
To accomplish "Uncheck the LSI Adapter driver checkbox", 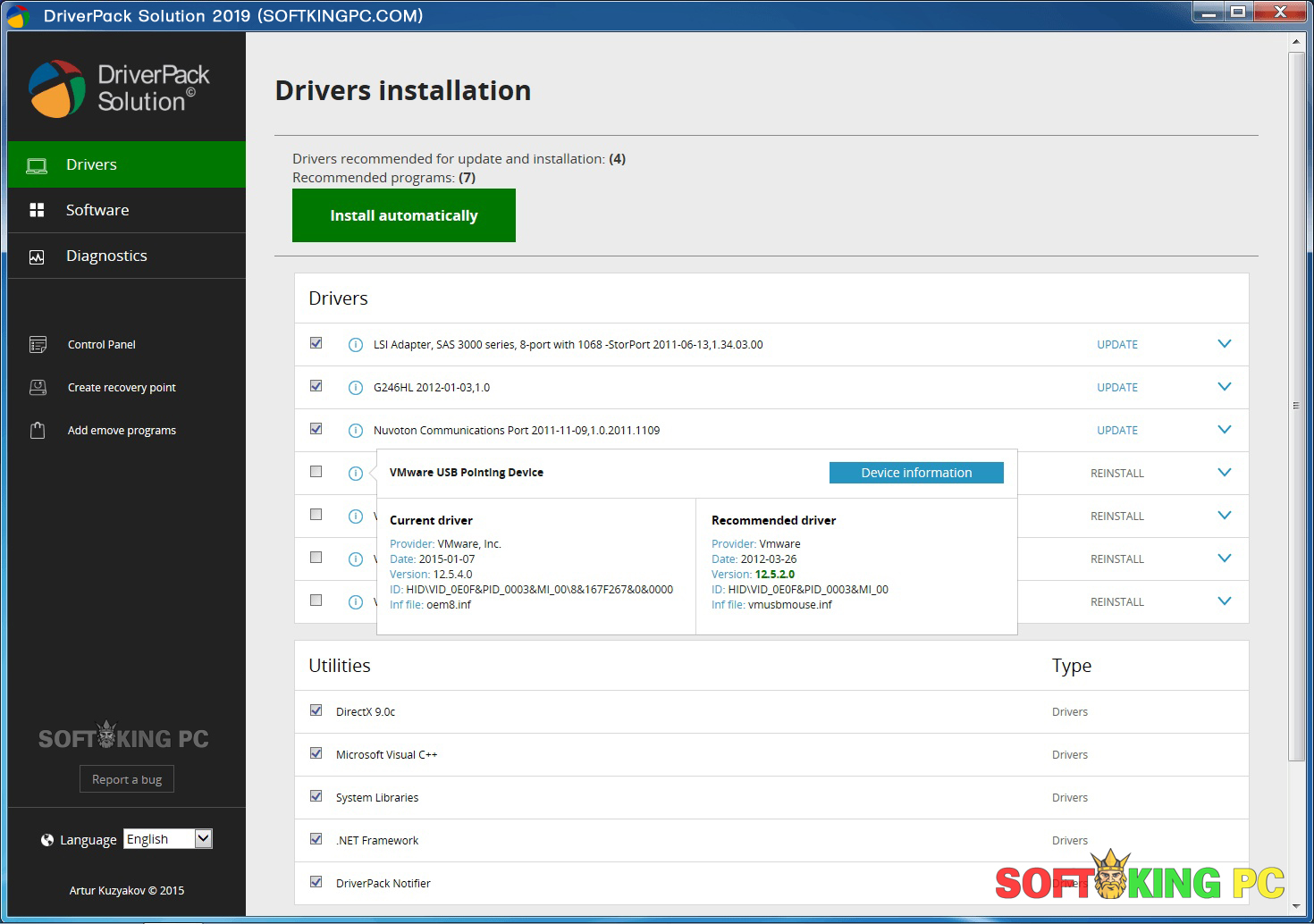I will [x=316, y=343].
